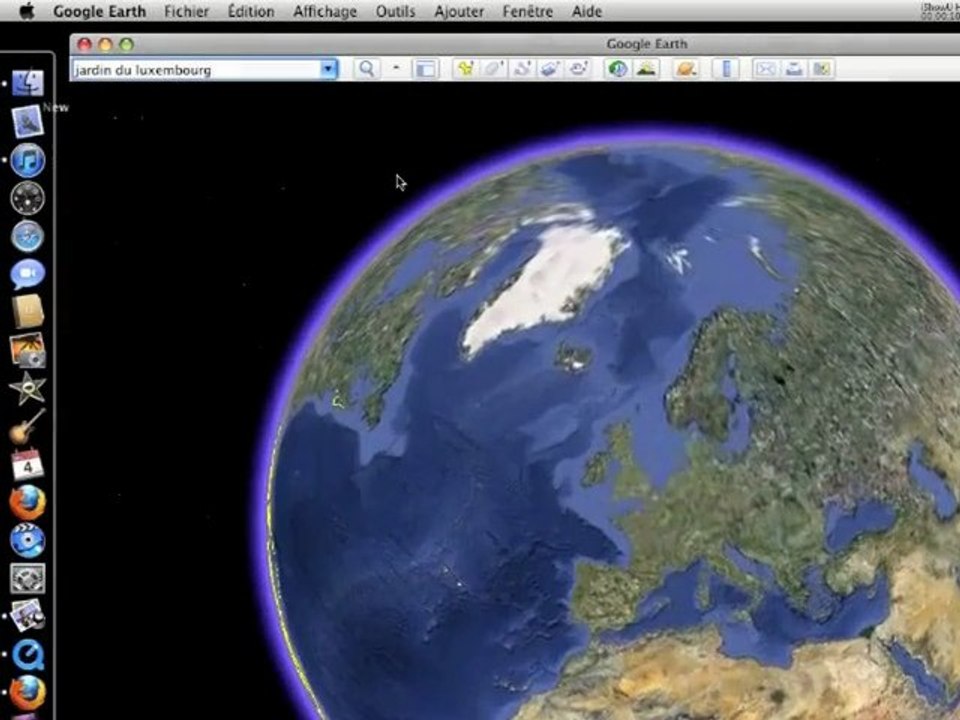
Task: Launch iMovie star icon in dock
Action: [28, 388]
